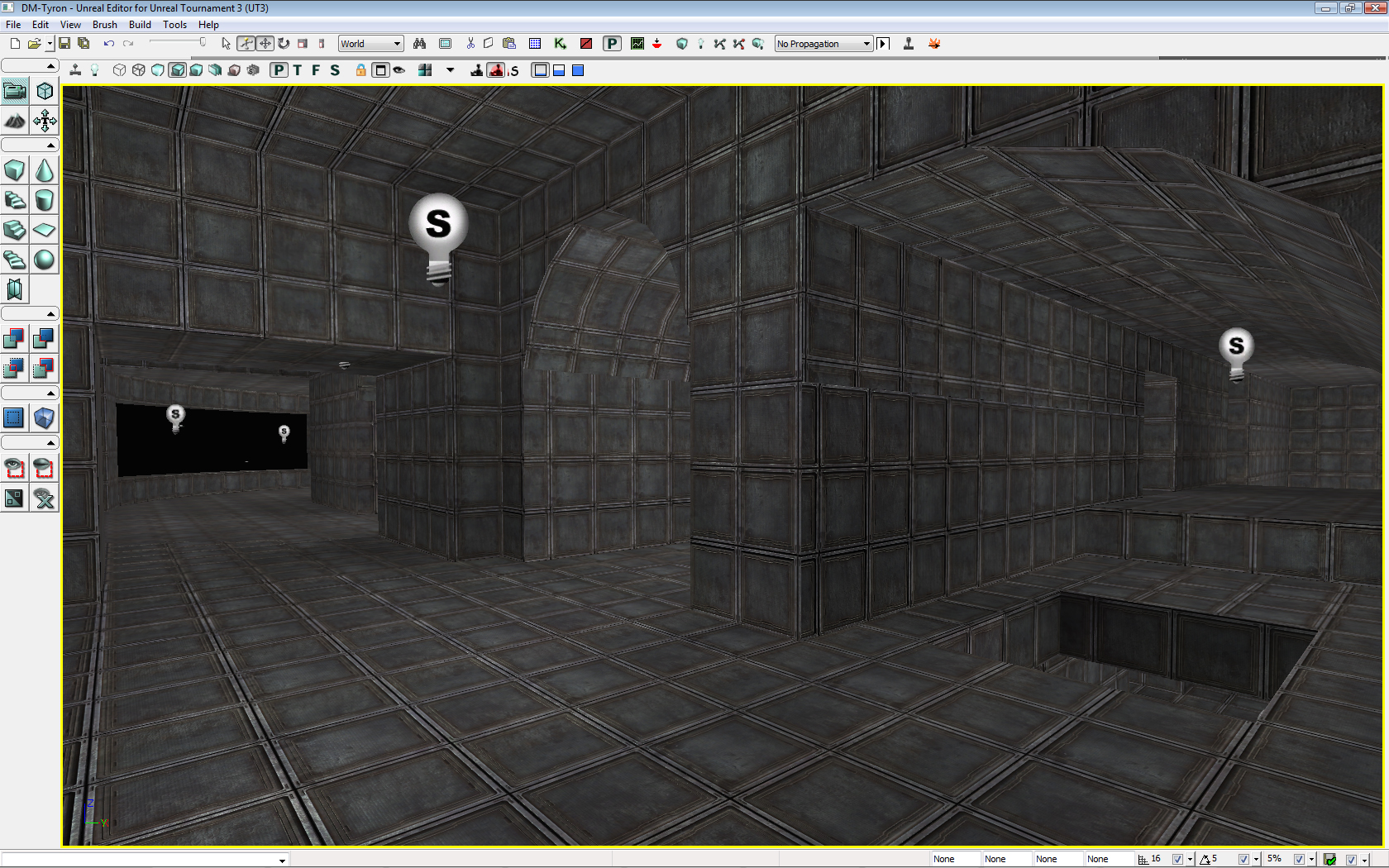1389x868 pixels.
Task: Switch viewport to Top T view
Action: coord(298,70)
